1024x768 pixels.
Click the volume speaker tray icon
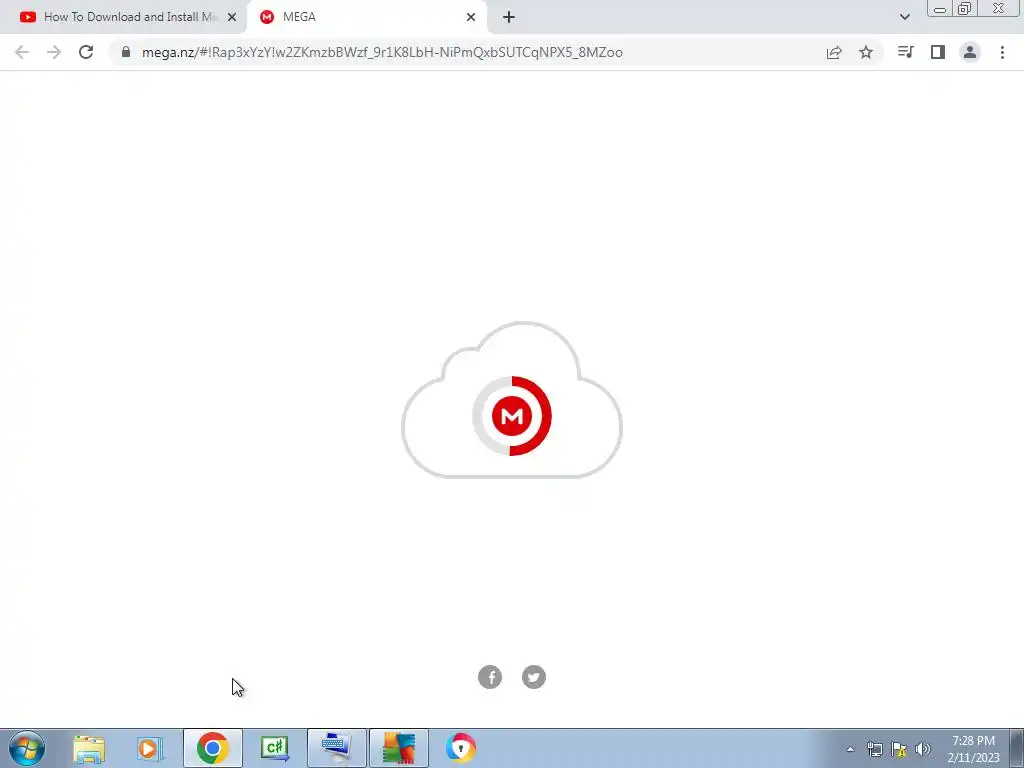point(923,749)
